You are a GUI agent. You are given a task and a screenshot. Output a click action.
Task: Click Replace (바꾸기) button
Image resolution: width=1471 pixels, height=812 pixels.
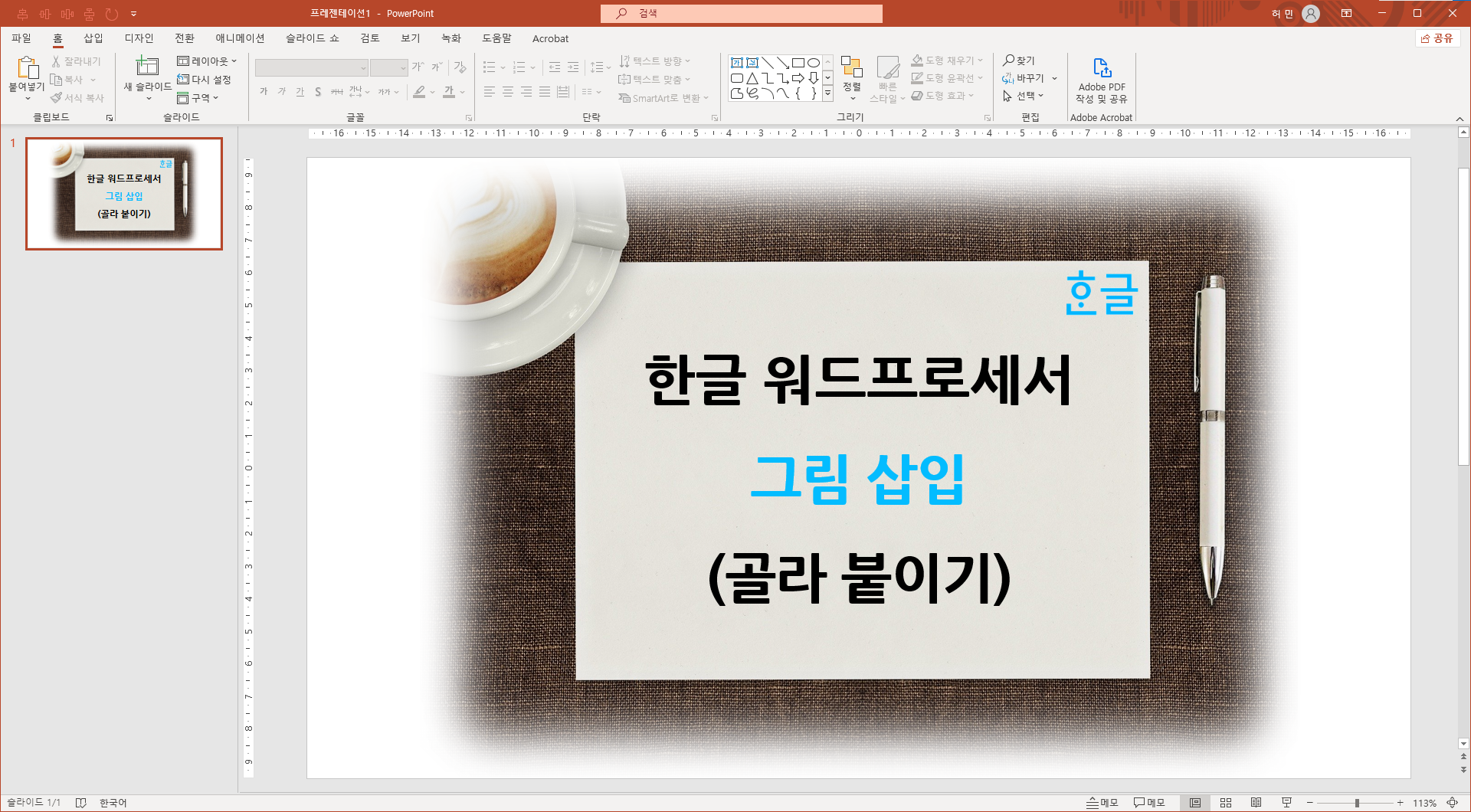point(1030,78)
